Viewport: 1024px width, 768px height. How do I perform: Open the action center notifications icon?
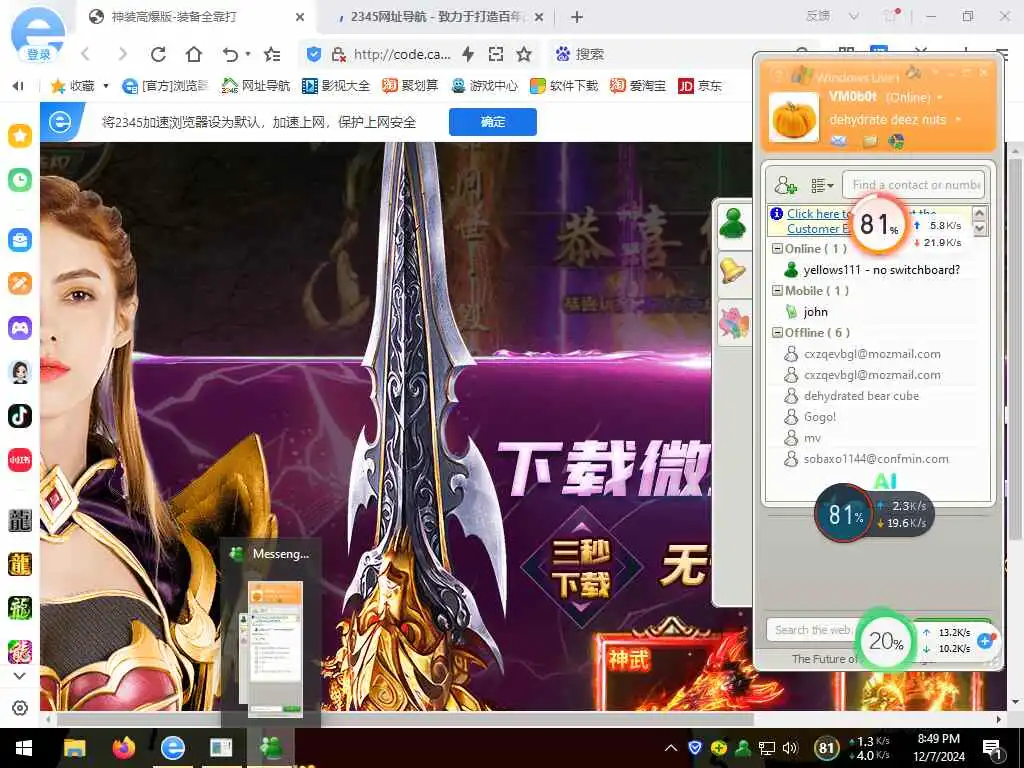(993, 748)
